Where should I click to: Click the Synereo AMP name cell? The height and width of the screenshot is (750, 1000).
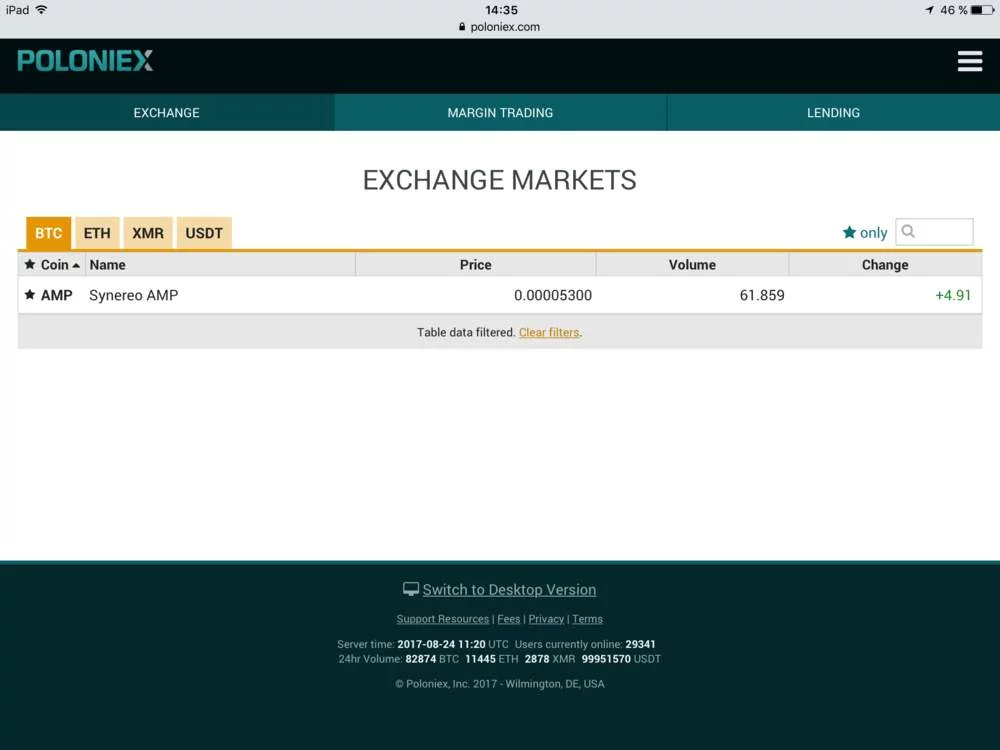click(x=133, y=295)
